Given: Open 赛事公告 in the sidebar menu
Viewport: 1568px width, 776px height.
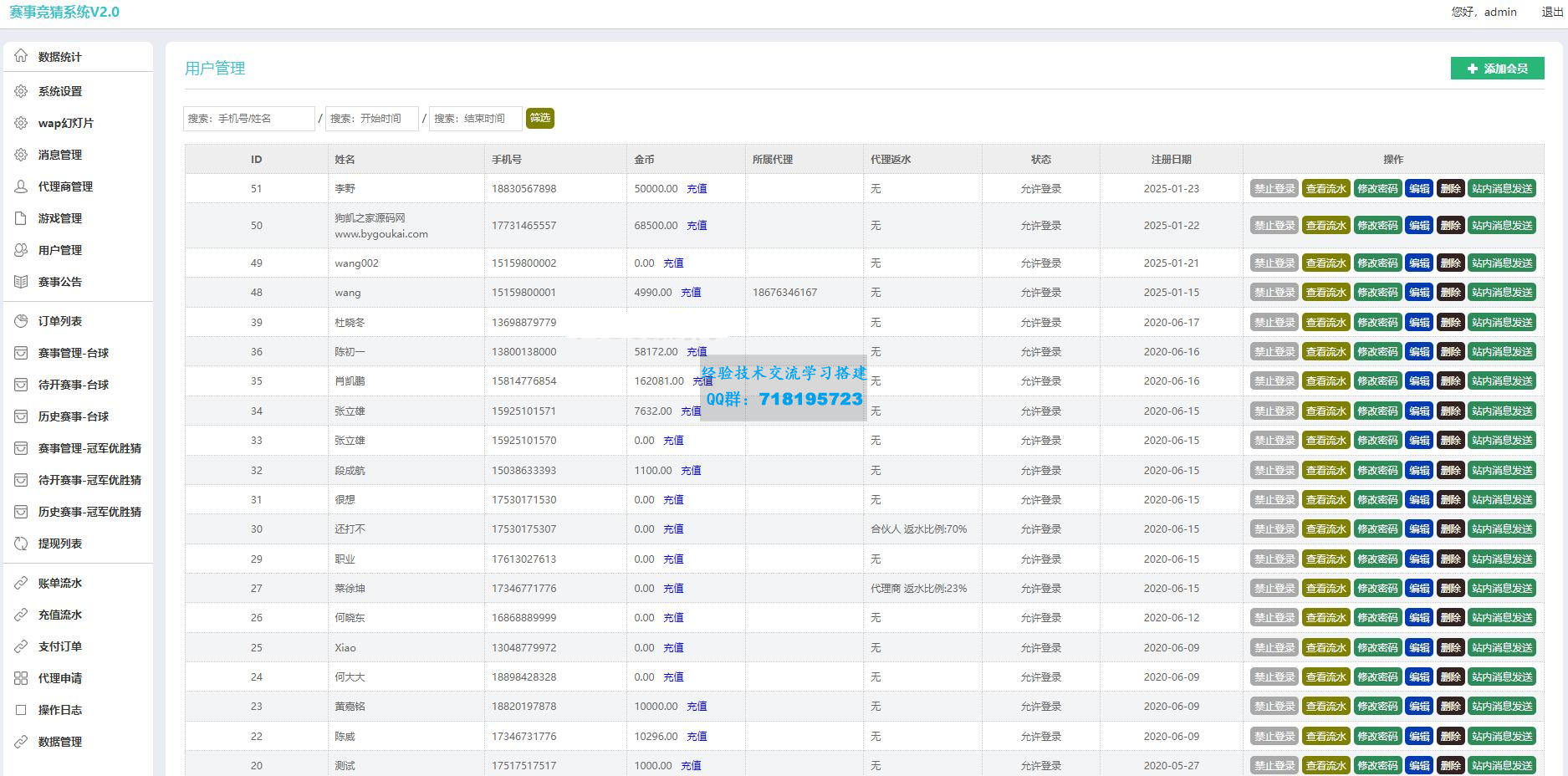Looking at the screenshot, I should 60,282.
